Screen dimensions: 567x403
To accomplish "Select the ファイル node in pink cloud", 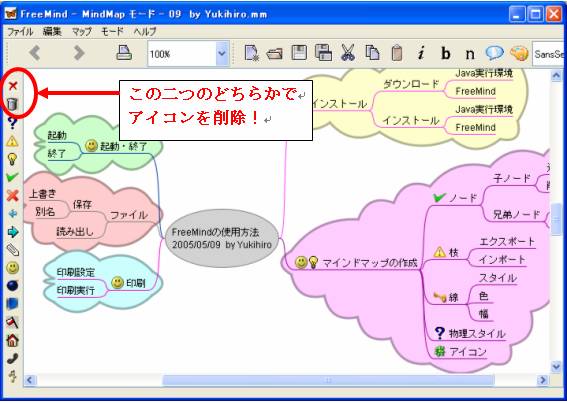I will click(x=129, y=215).
